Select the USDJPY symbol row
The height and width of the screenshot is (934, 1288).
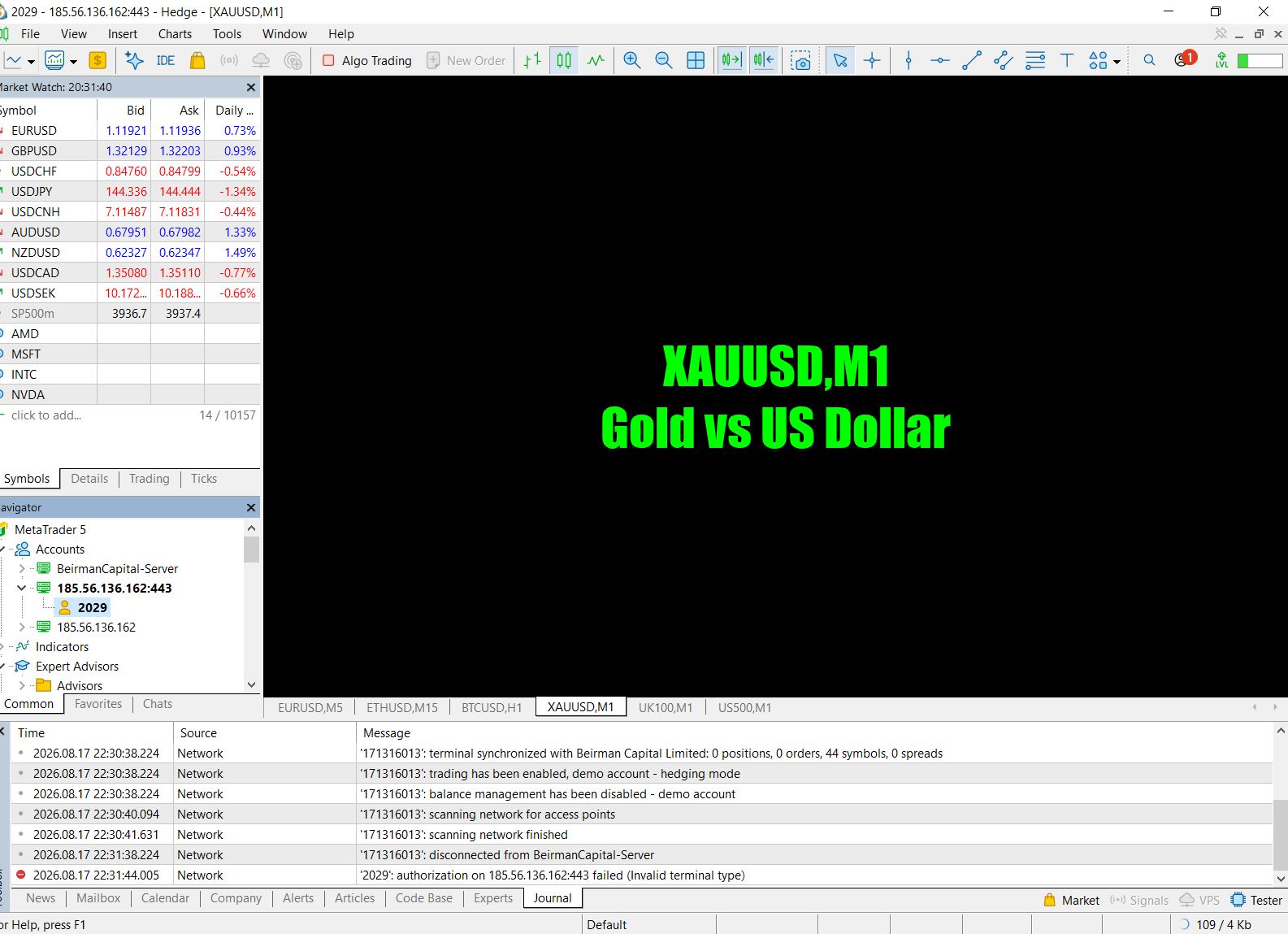[130, 191]
